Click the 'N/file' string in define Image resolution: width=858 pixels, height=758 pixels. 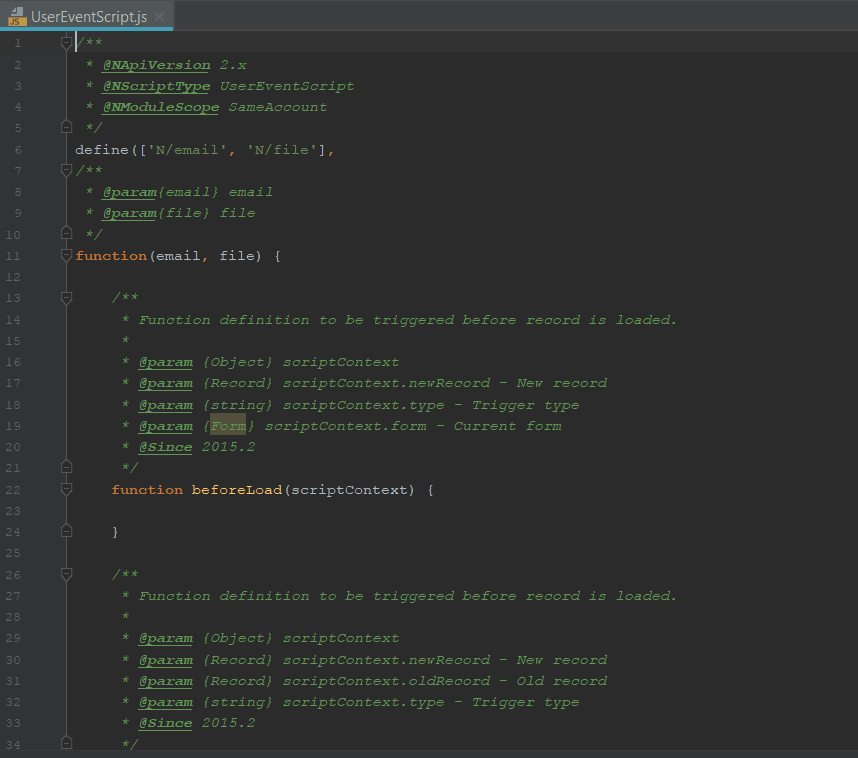(x=282, y=149)
